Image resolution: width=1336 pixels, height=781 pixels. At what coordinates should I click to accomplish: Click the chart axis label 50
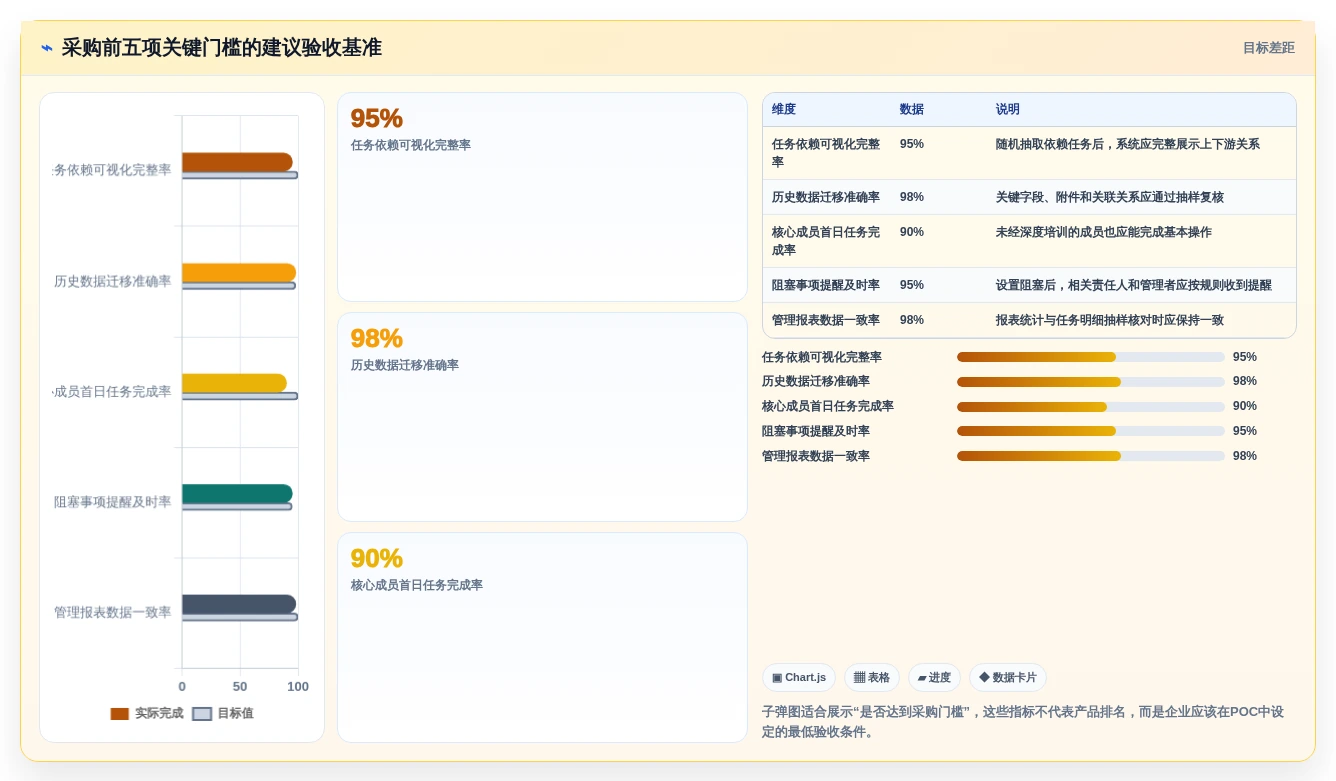[240, 687]
